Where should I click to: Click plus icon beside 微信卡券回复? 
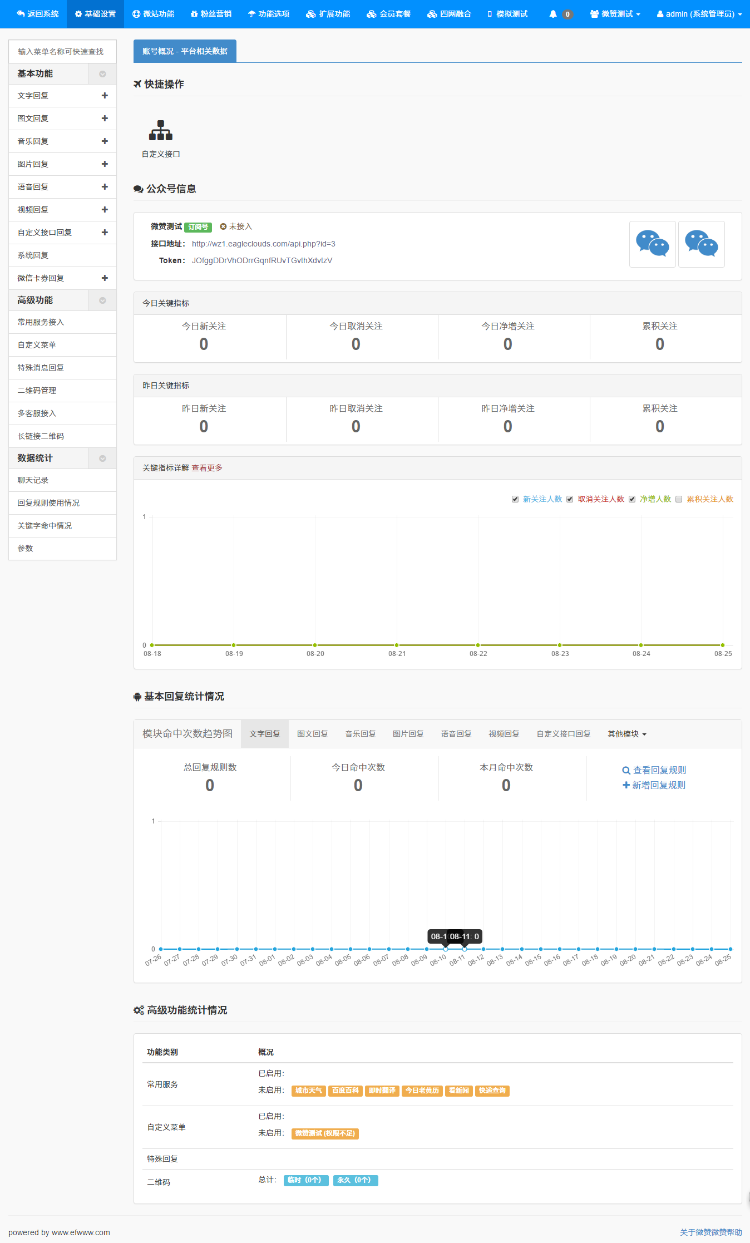104,278
